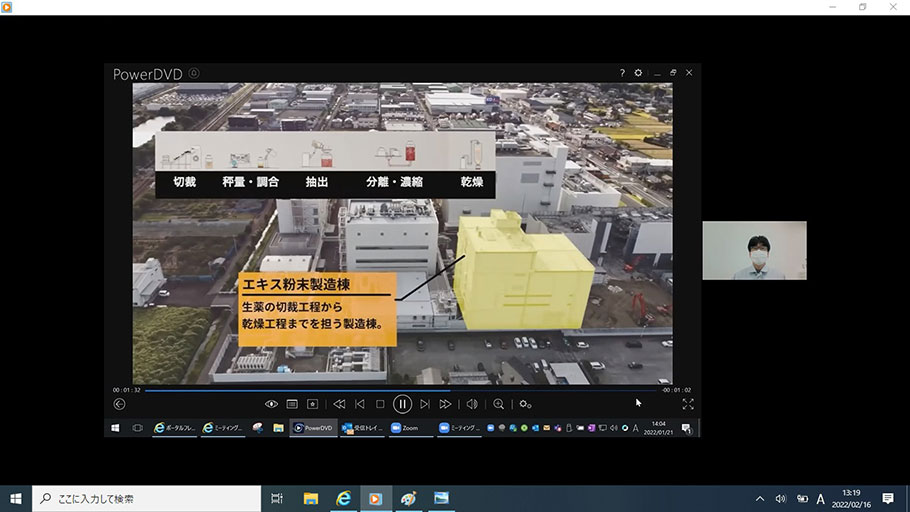Screen dimensions: 910x512
Task: Click the stop button in PowerDVD
Action: [x=380, y=404]
